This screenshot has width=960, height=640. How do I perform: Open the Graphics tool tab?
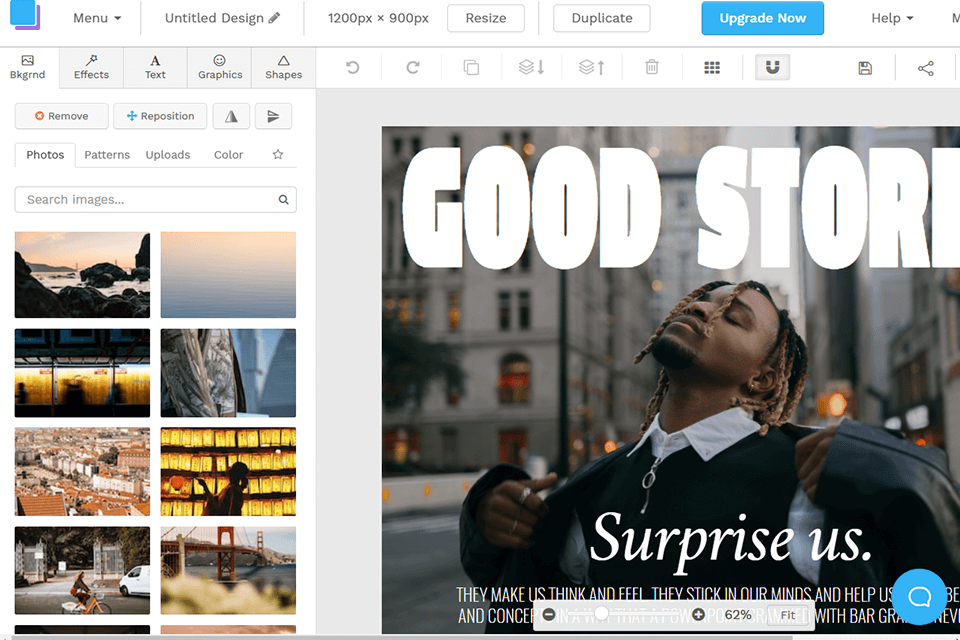tap(220, 67)
